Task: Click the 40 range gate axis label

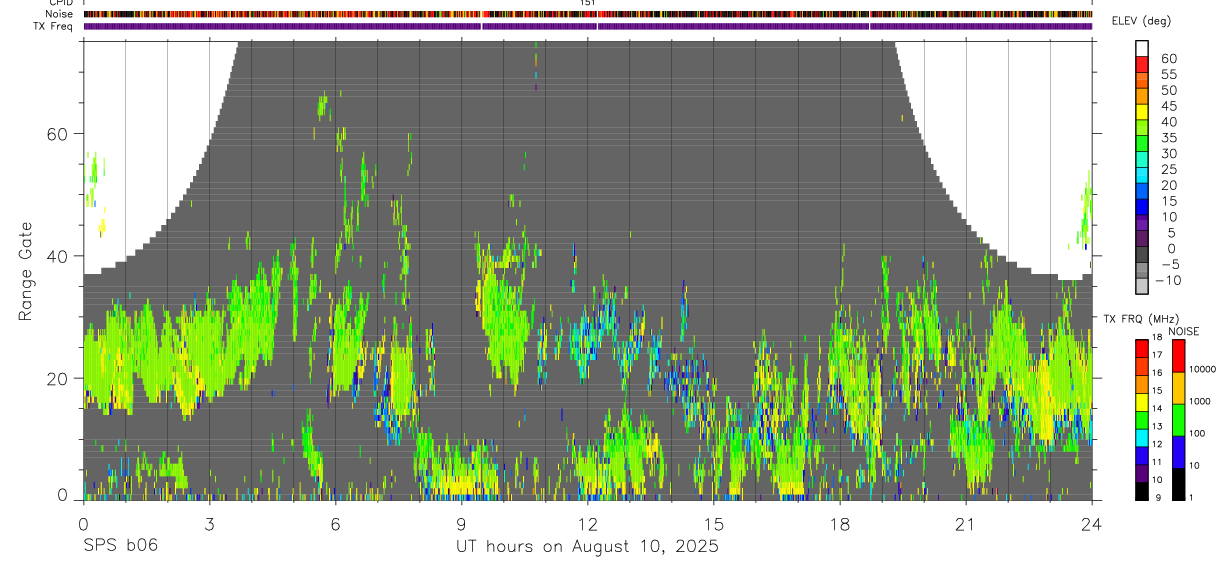Action: pyautogui.click(x=56, y=256)
